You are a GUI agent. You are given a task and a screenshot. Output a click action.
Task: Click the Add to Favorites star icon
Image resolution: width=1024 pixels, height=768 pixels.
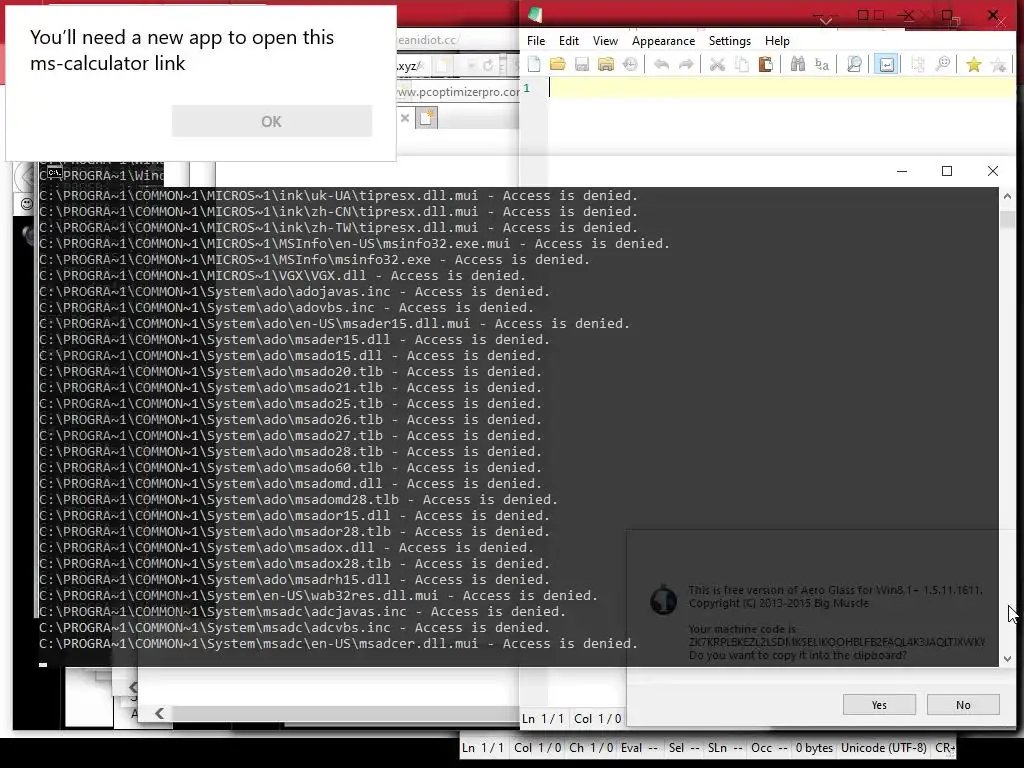coord(998,64)
